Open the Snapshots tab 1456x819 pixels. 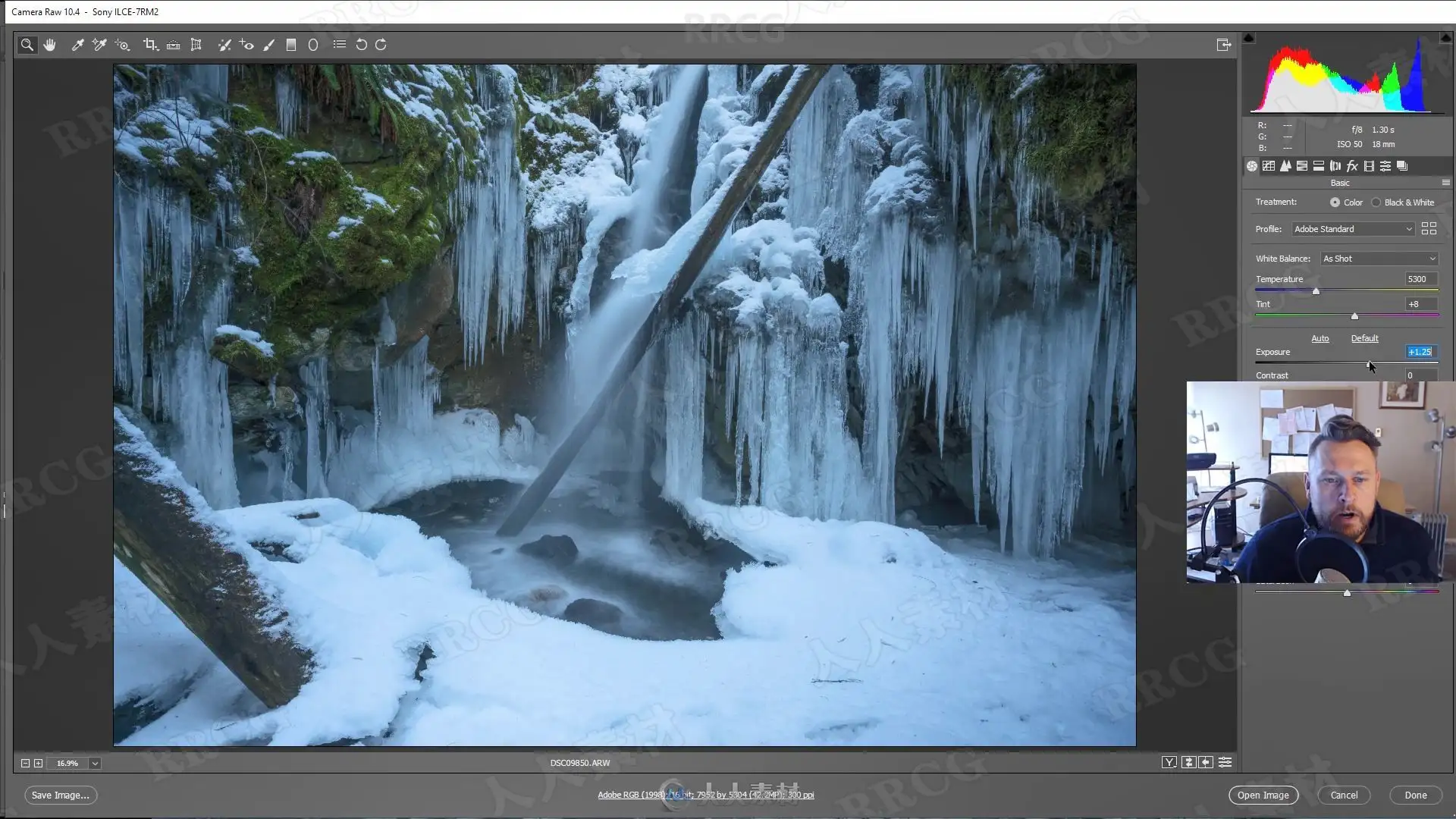click(x=1402, y=166)
